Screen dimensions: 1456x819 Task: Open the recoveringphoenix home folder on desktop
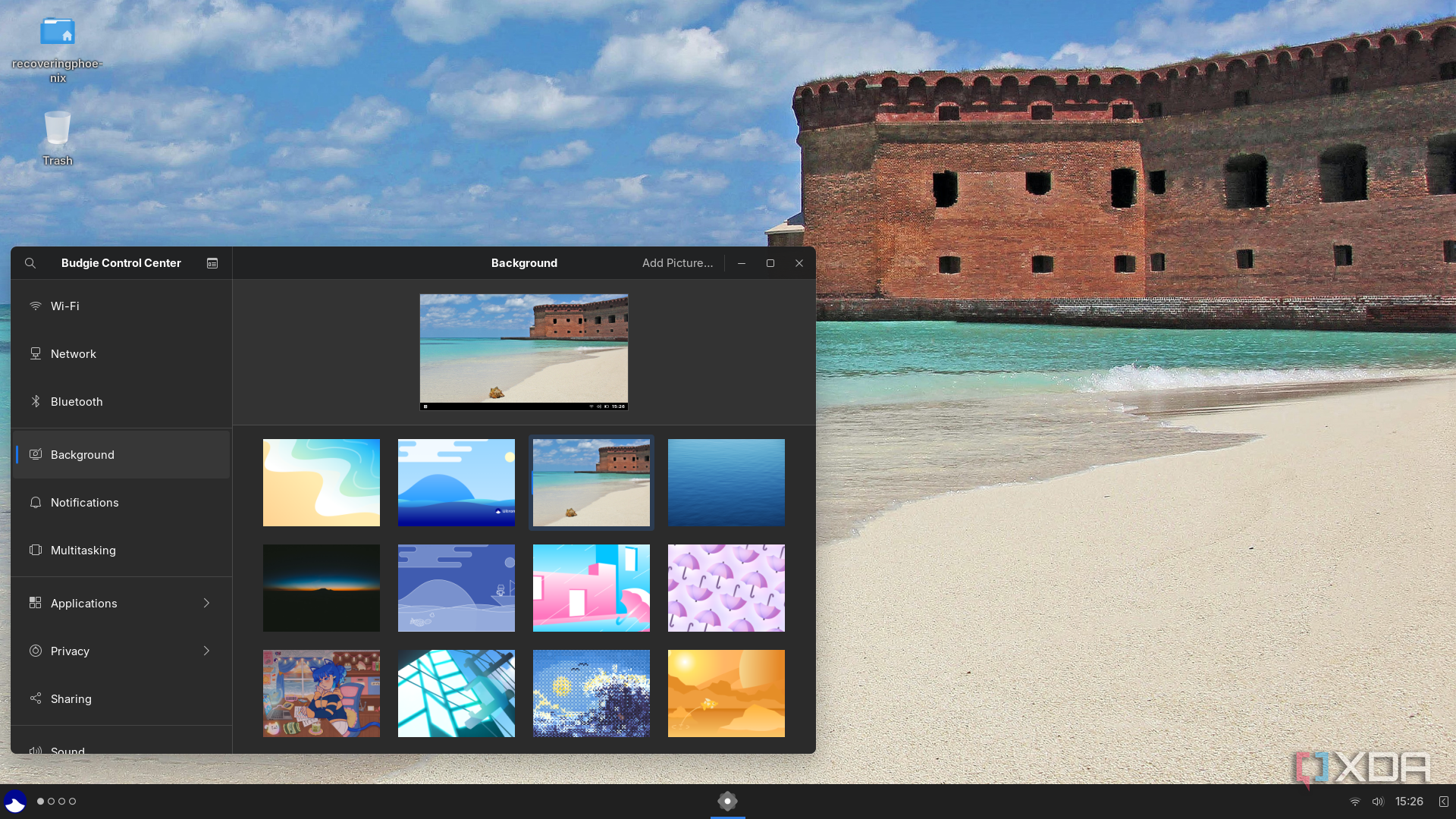tap(58, 49)
